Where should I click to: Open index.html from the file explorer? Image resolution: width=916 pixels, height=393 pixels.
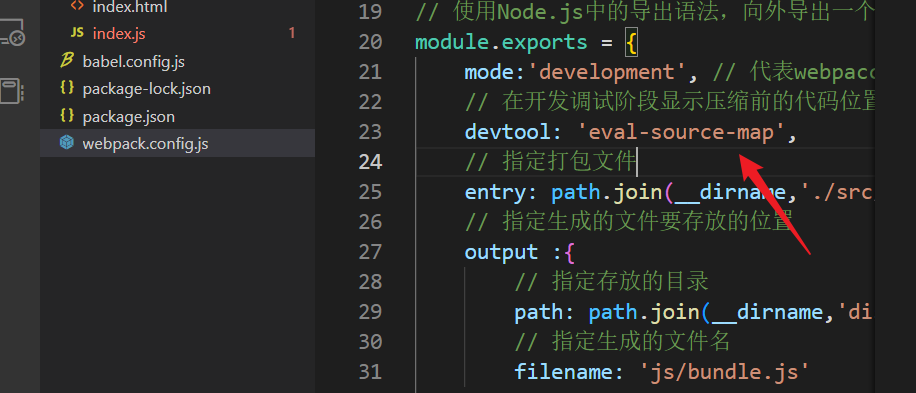pyautogui.click(x=130, y=6)
